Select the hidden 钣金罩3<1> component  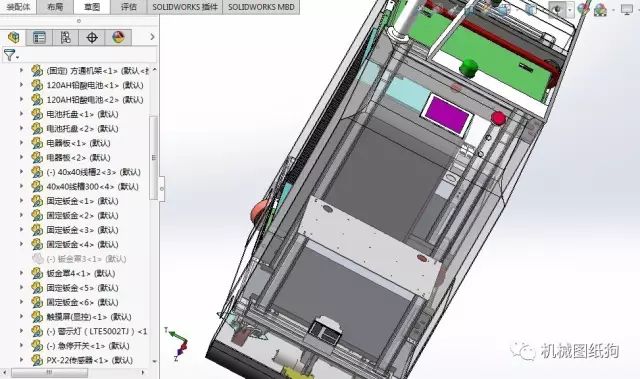click(x=86, y=259)
